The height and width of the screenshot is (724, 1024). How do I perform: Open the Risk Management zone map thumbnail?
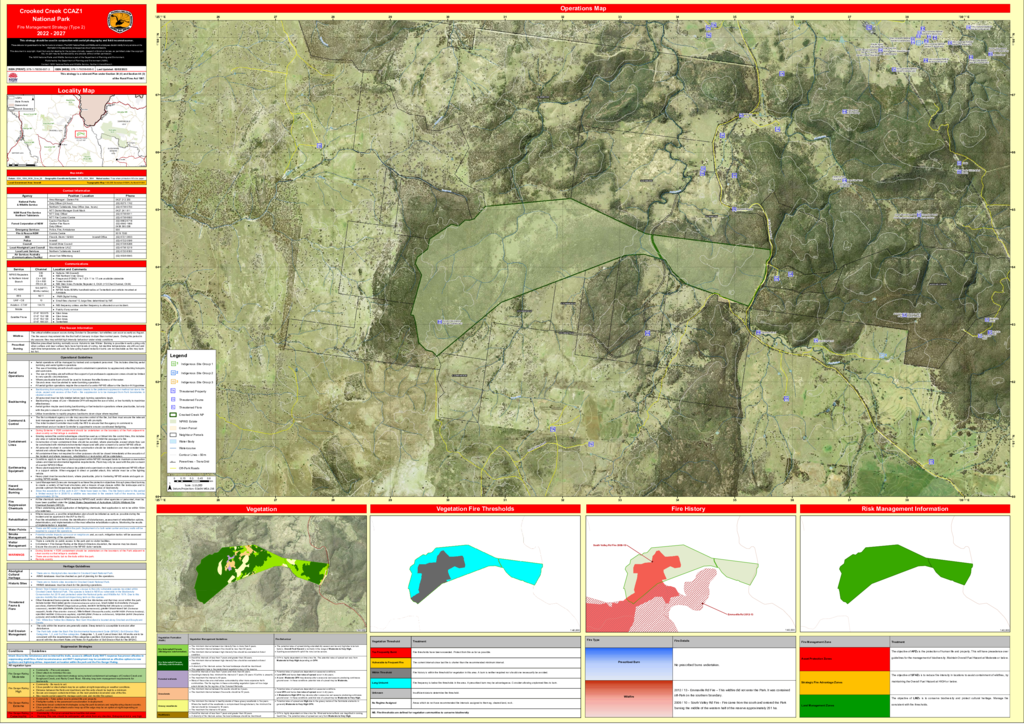point(904,573)
